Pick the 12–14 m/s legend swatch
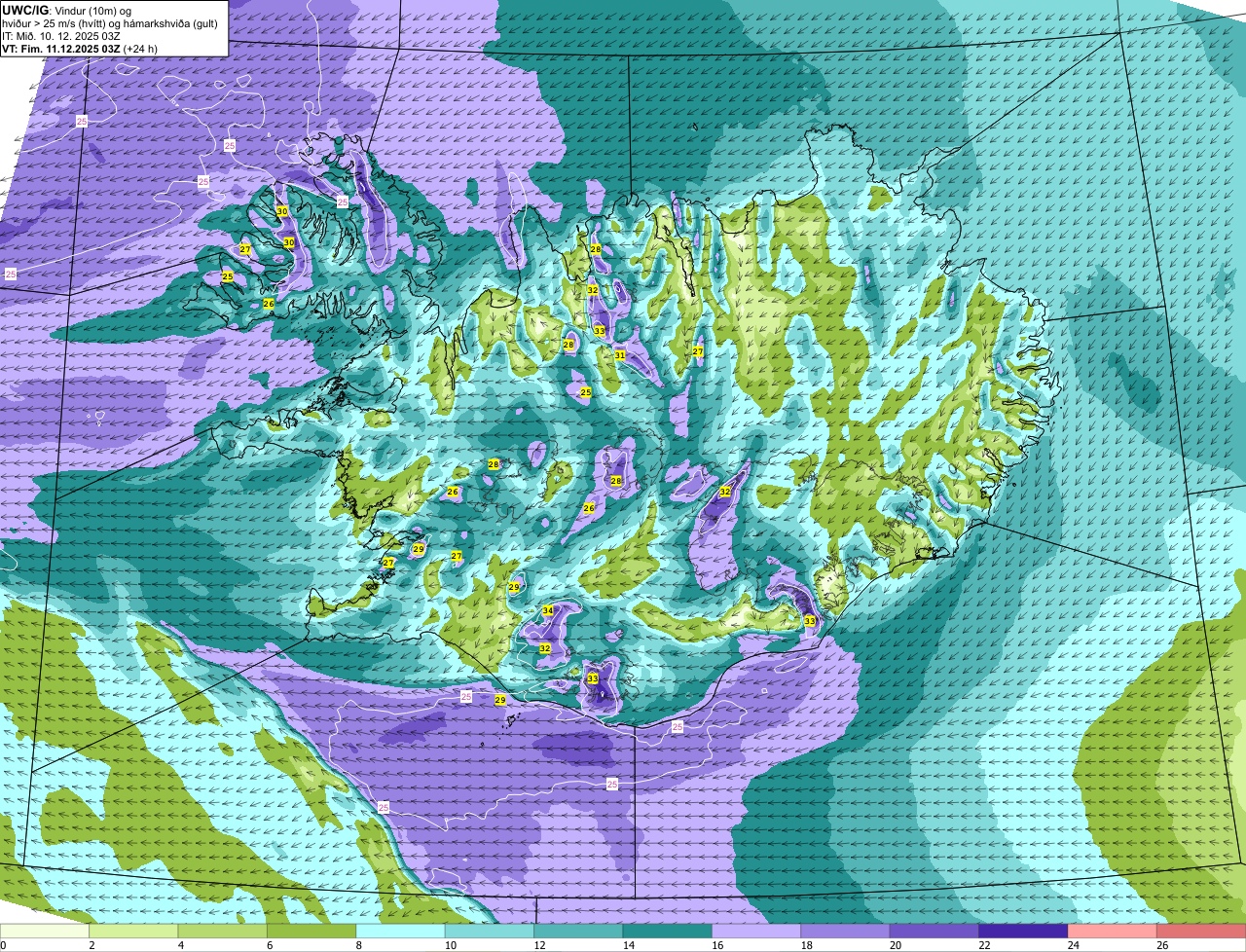The width and height of the screenshot is (1246, 952). [578, 932]
